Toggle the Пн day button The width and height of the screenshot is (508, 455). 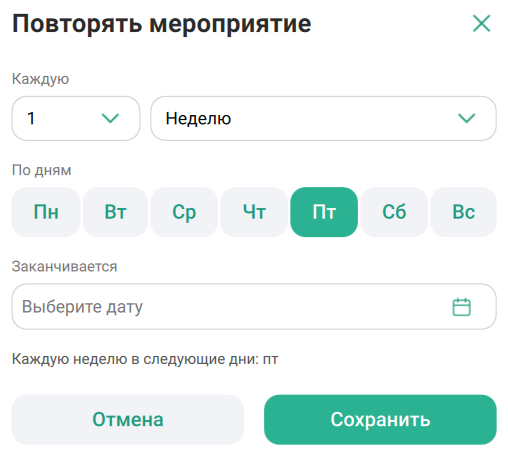[x=46, y=212]
